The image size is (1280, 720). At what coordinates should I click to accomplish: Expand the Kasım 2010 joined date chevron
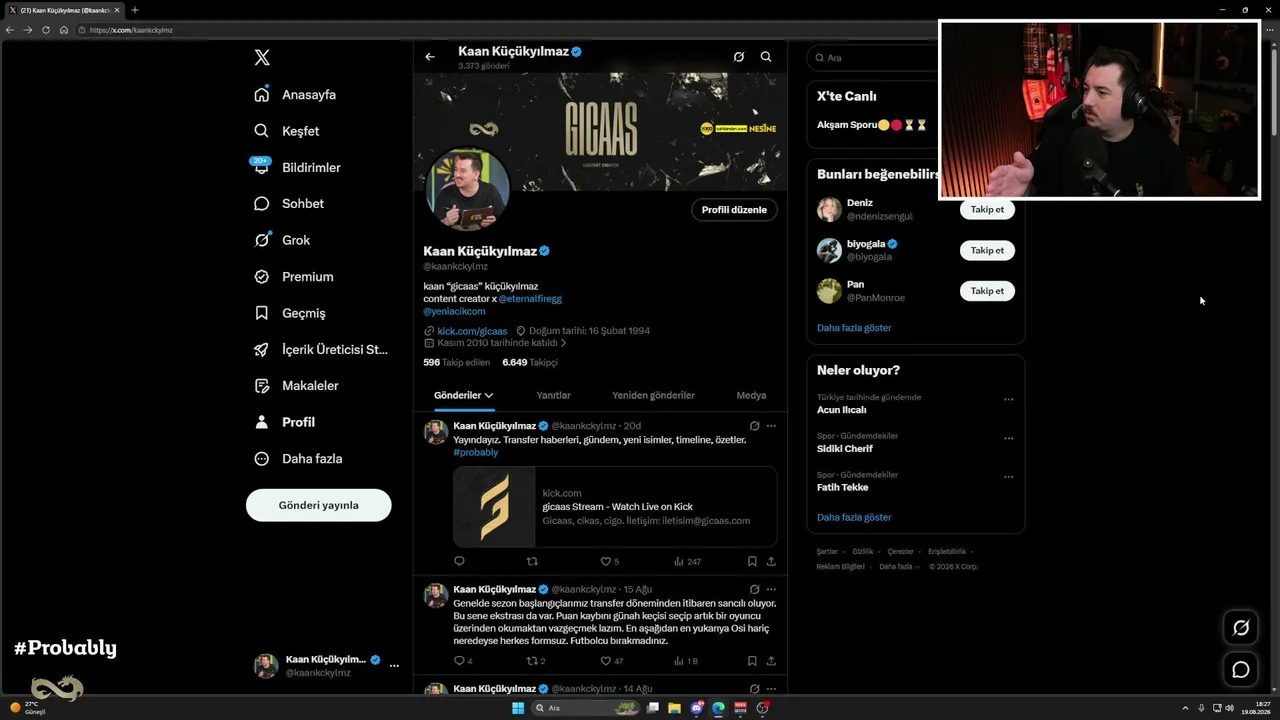563,343
